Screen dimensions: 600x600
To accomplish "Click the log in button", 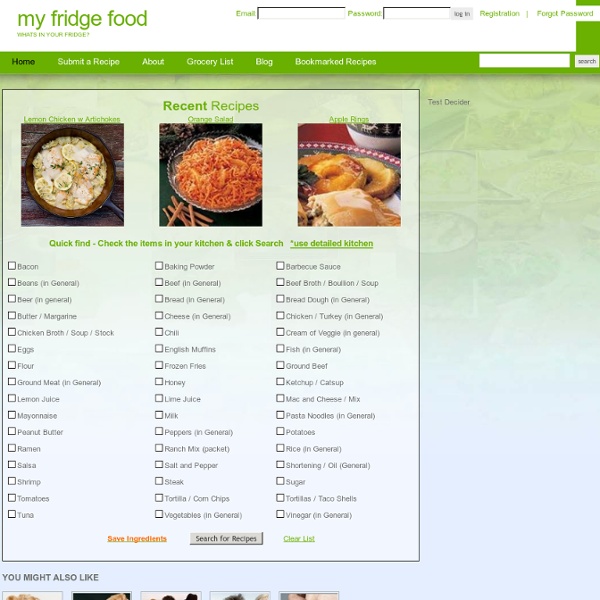I will point(462,14).
